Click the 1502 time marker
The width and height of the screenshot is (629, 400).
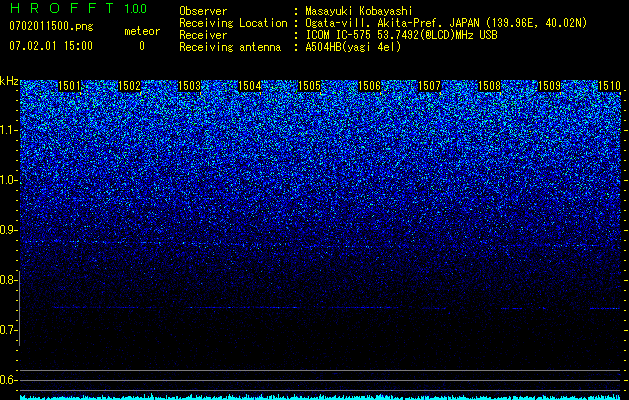pyautogui.click(x=130, y=86)
